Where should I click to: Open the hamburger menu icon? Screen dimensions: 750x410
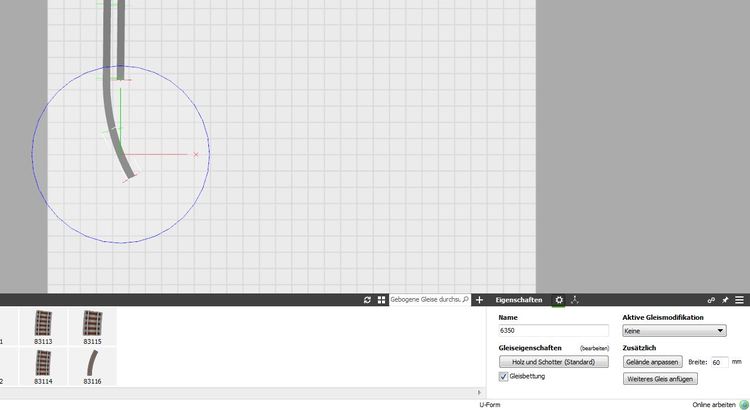click(739, 300)
